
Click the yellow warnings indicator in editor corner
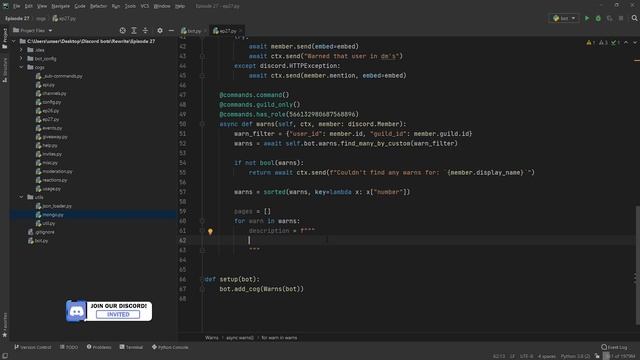[x=590, y=42]
